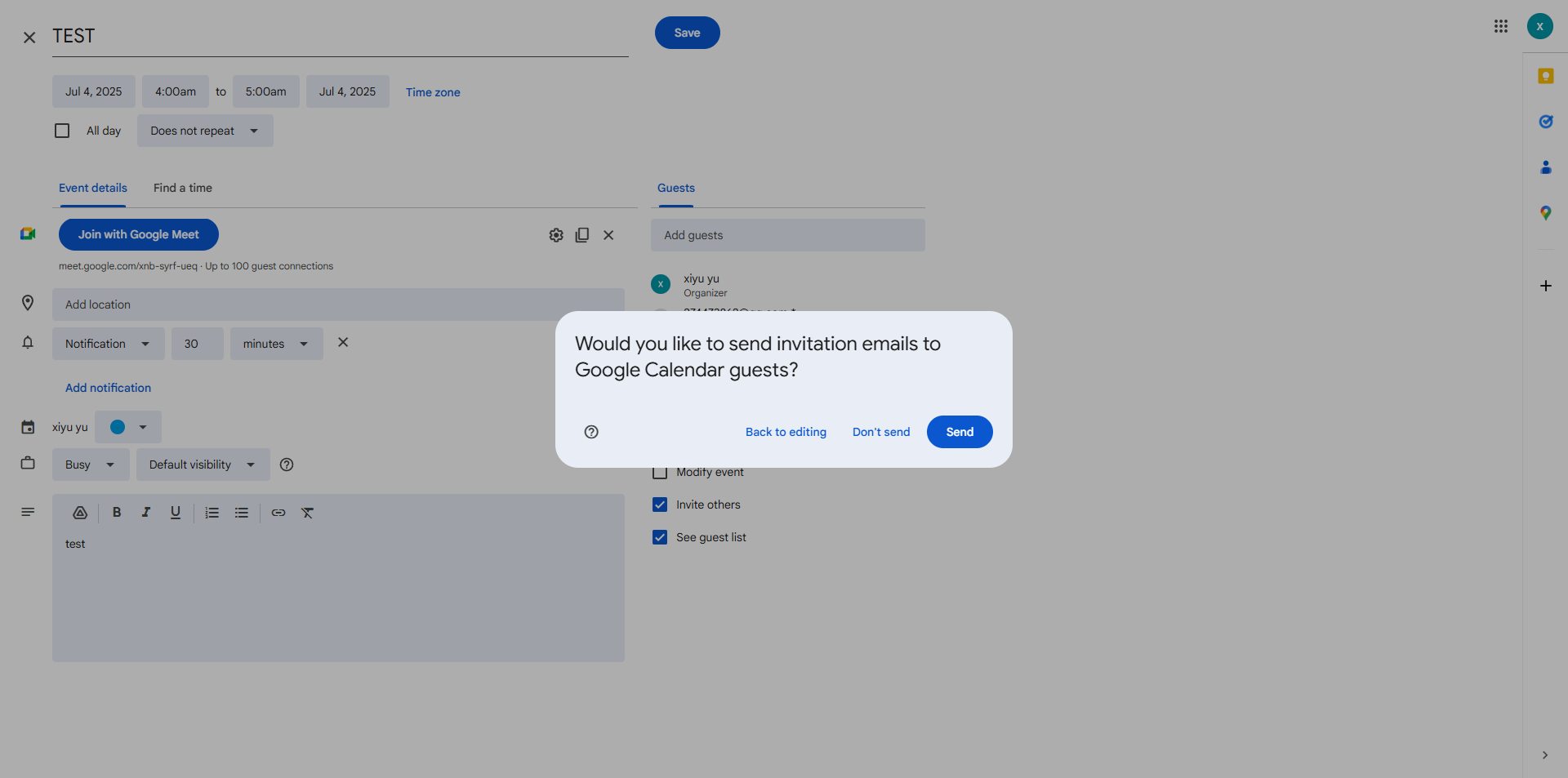
Task: Insert a numbered list
Action: click(212, 513)
